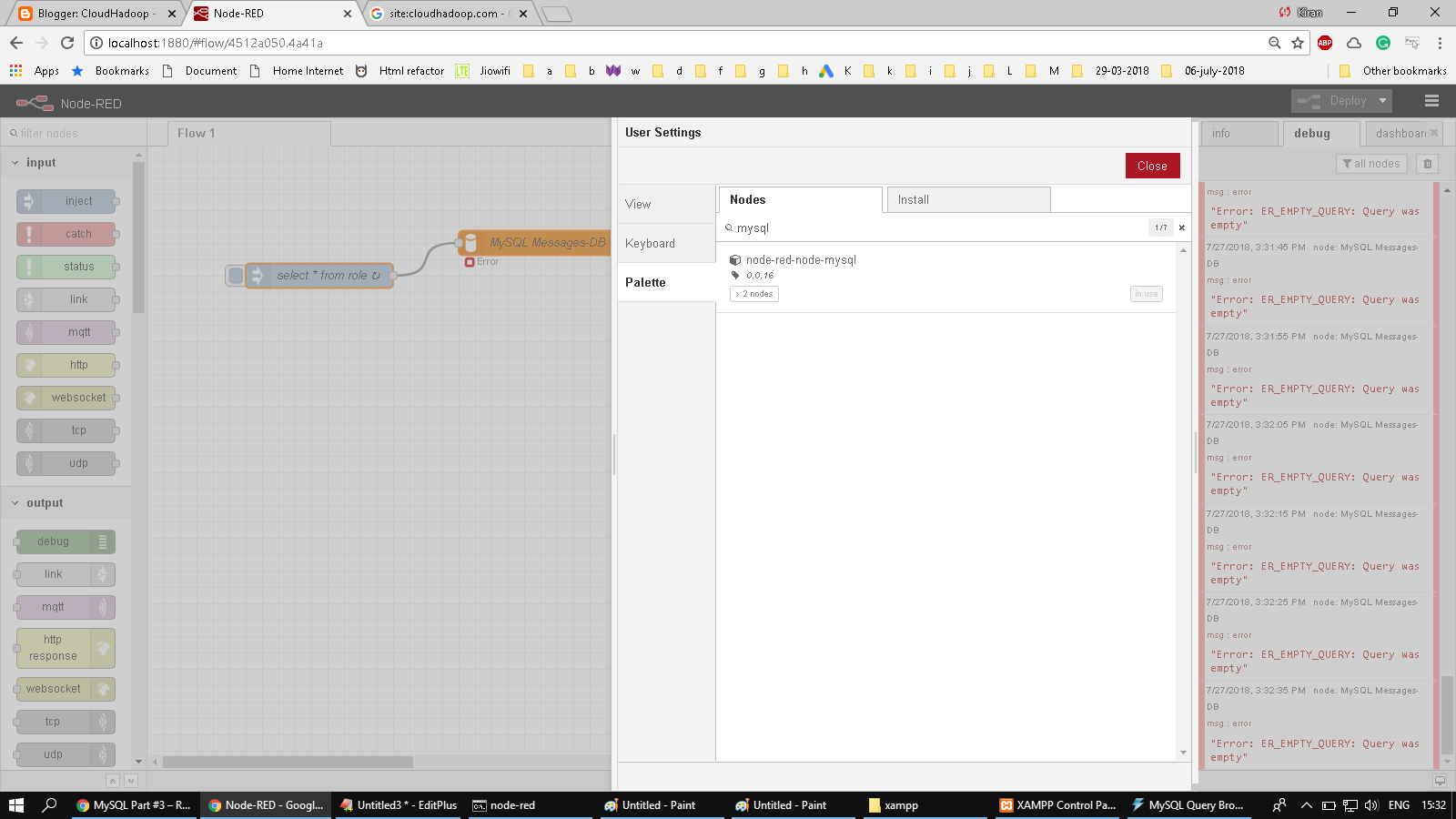
Task: Expand all palette categories button
Action: pyautogui.click(x=131, y=781)
